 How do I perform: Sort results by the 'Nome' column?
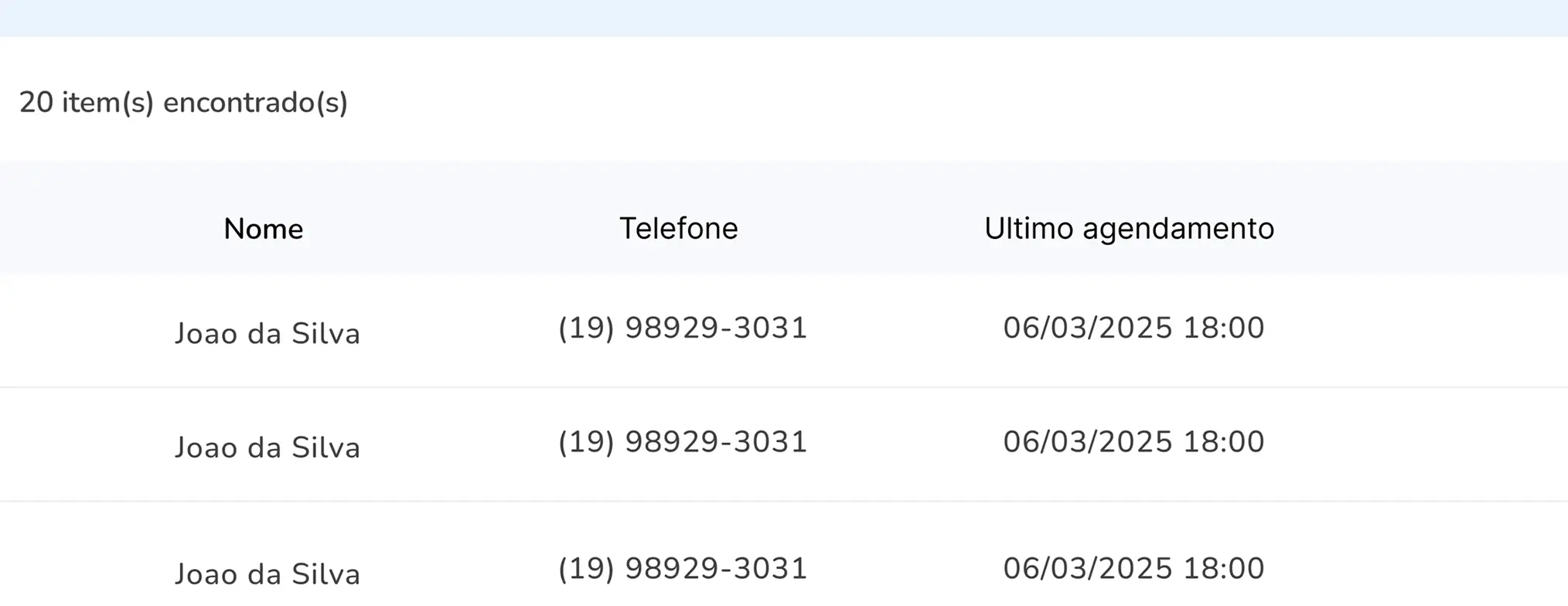[263, 229]
